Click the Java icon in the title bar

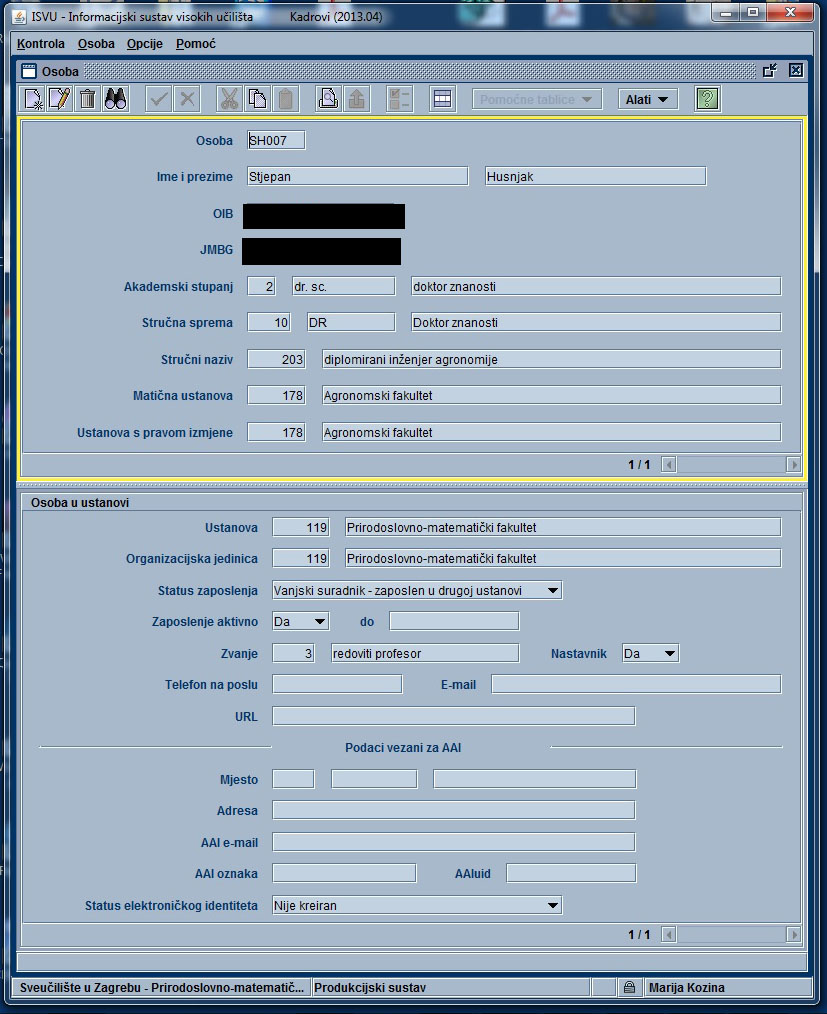point(19,16)
